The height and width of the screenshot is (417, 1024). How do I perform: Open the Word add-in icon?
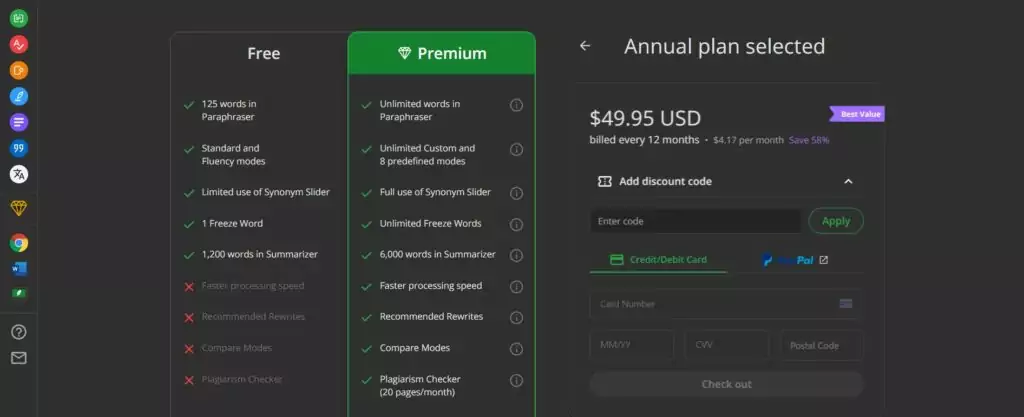tap(19, 268)
